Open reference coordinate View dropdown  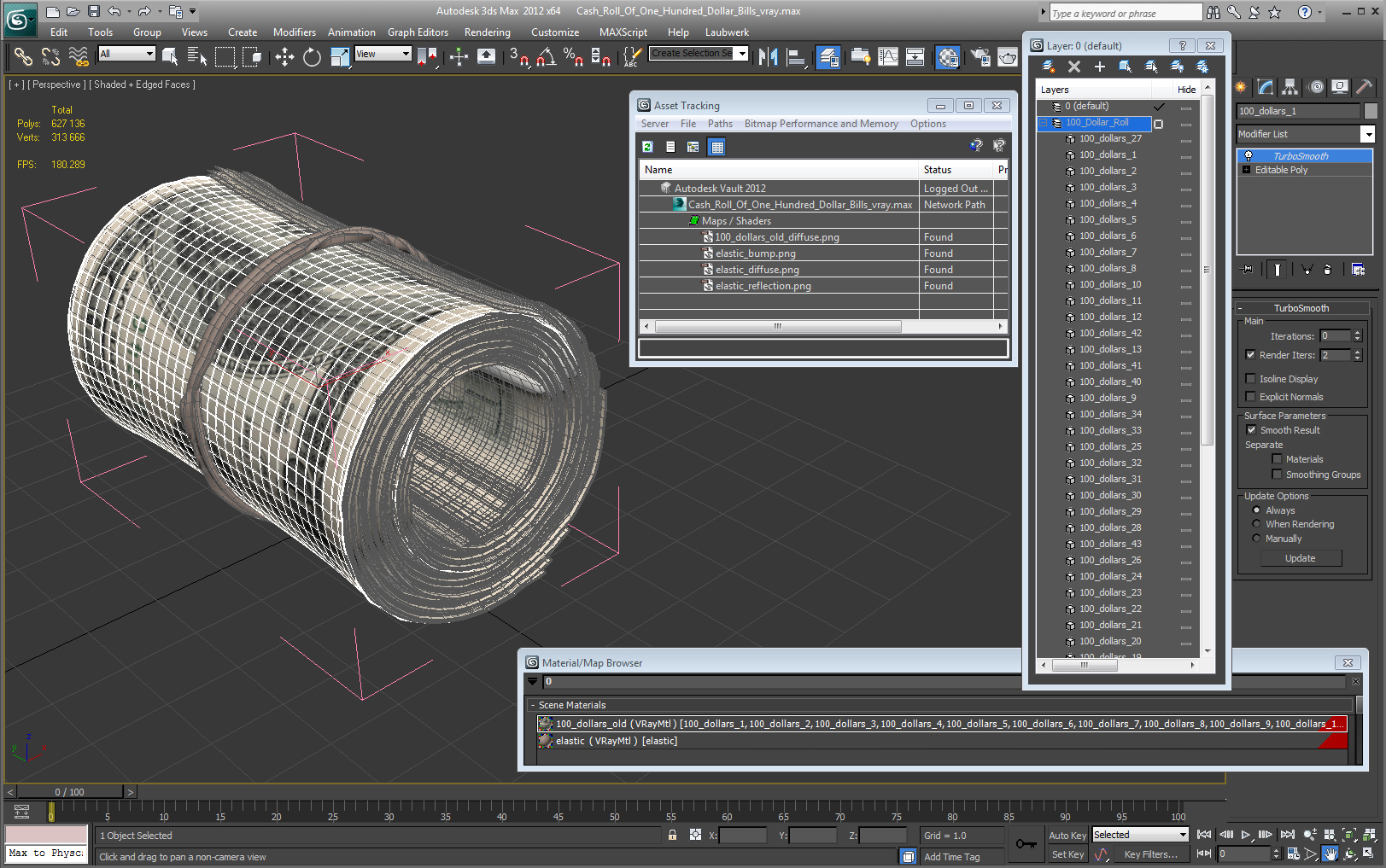tap(383, 54)
